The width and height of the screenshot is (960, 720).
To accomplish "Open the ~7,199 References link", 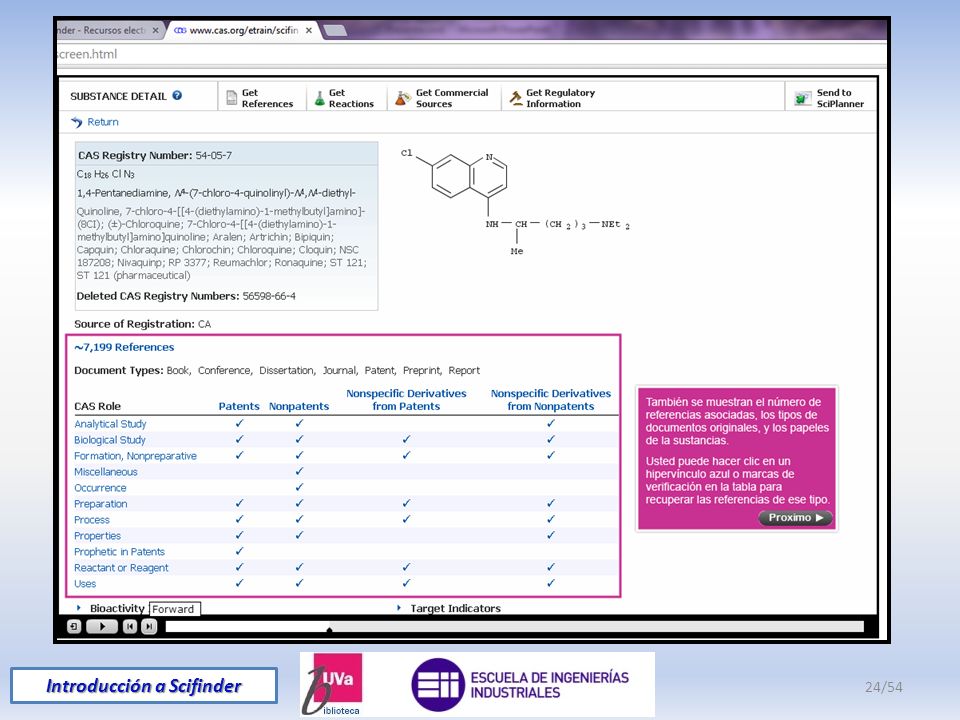I will (x=124, y=347).
